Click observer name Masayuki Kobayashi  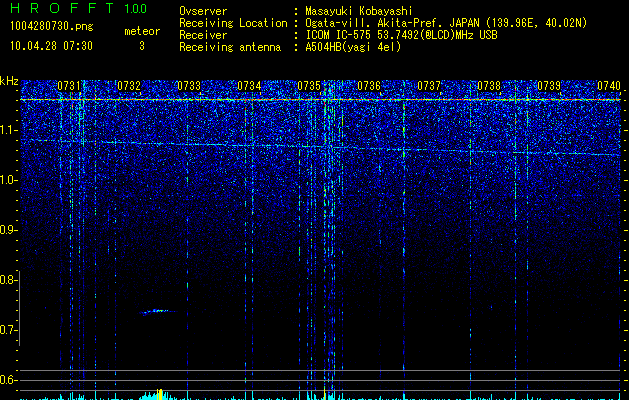coord(359,11)
